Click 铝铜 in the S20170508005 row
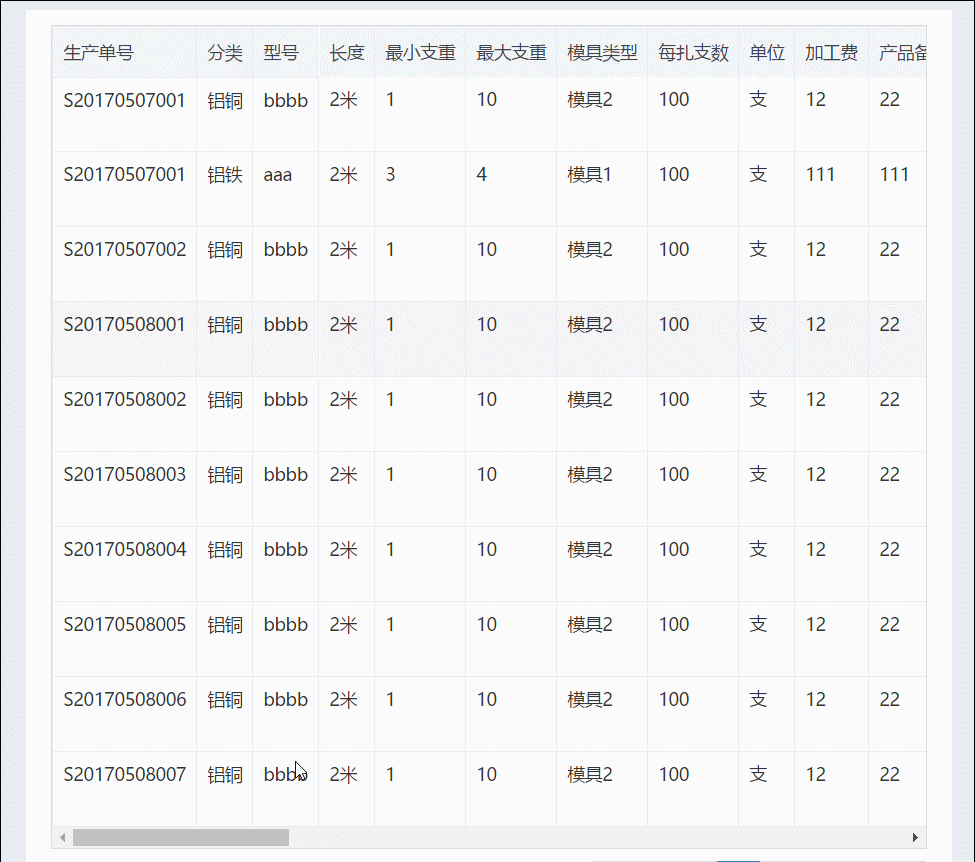The width and height of the screenshot is (975, 862). click(x=225, y=625)
